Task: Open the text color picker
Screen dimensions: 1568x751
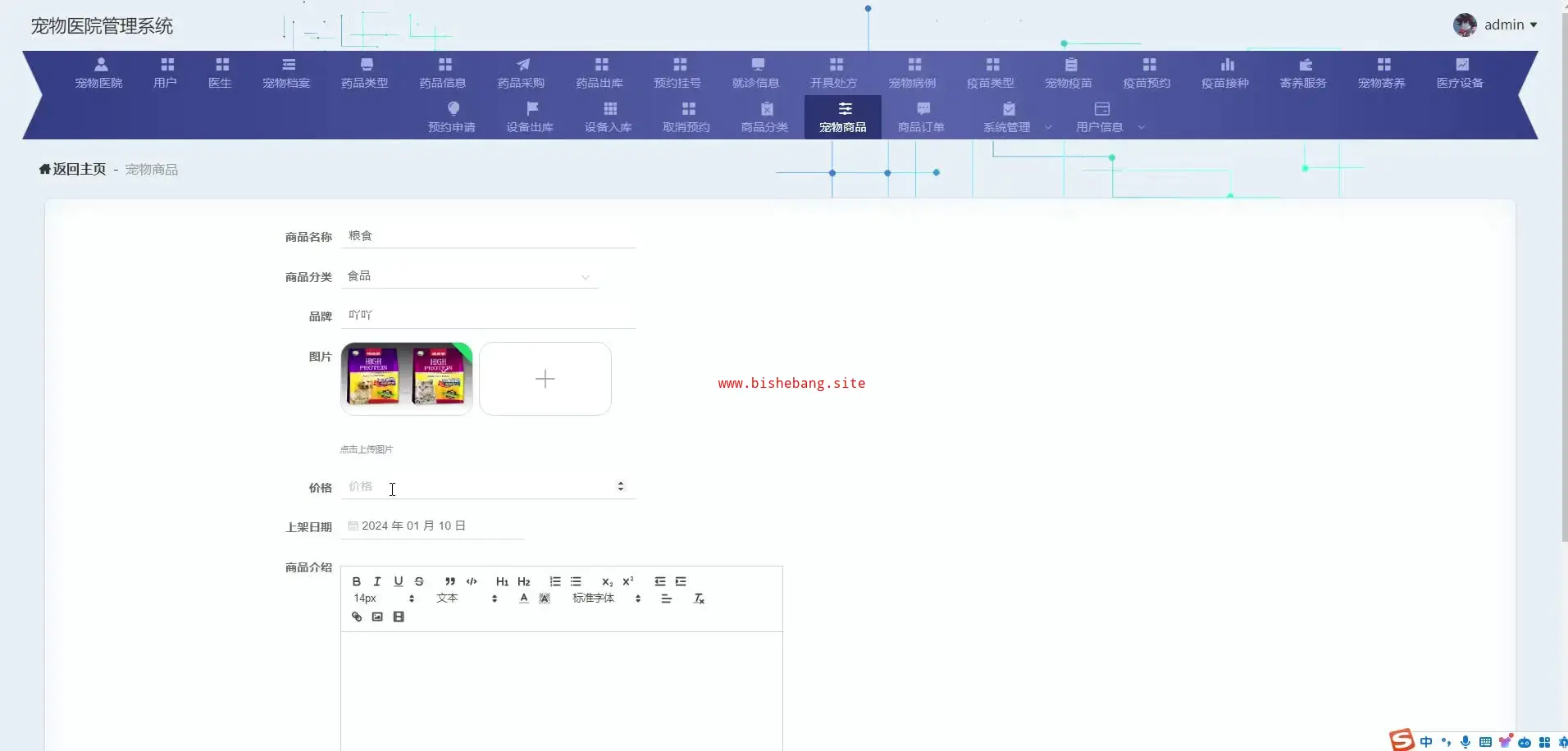Action: [x=524, y=599]
